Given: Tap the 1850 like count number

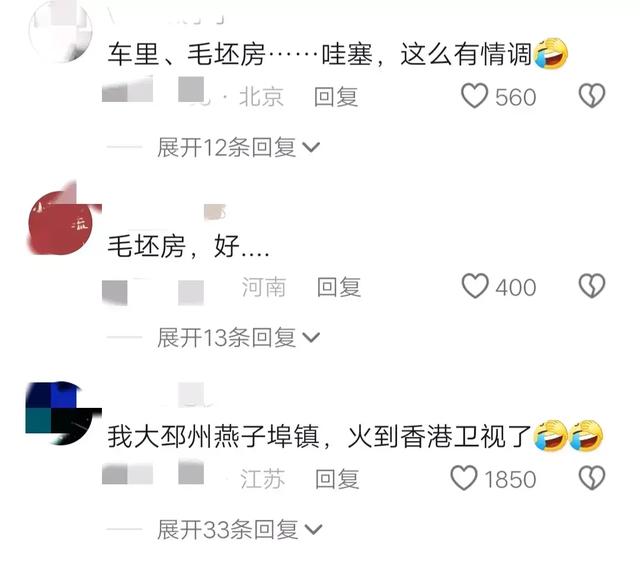Looking at the screenshot, I should [510, 479].
